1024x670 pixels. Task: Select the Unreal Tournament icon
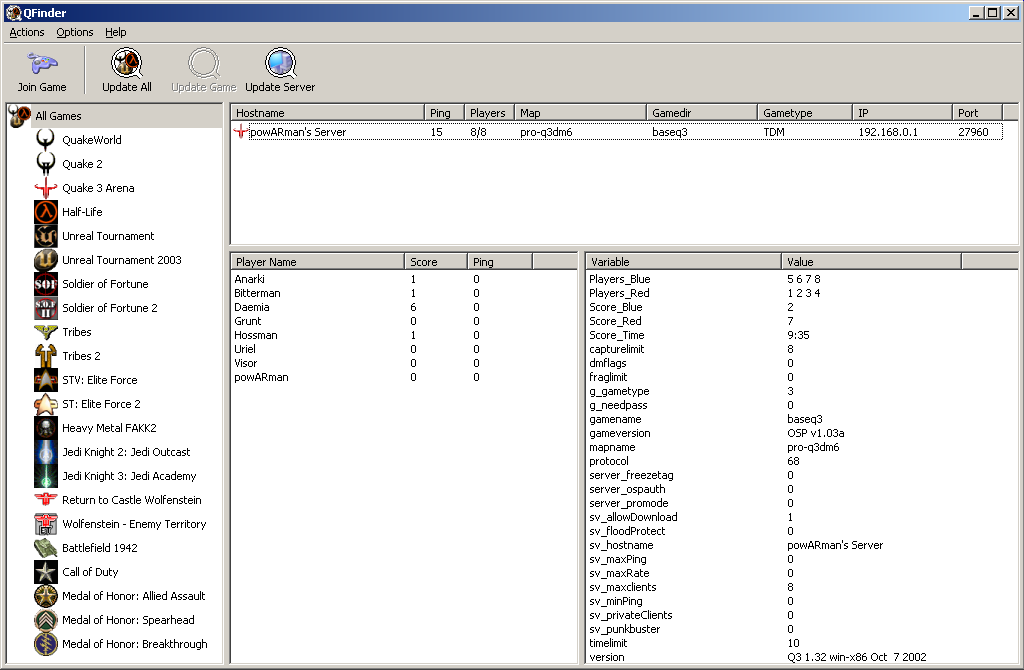[x=46, y=236]
